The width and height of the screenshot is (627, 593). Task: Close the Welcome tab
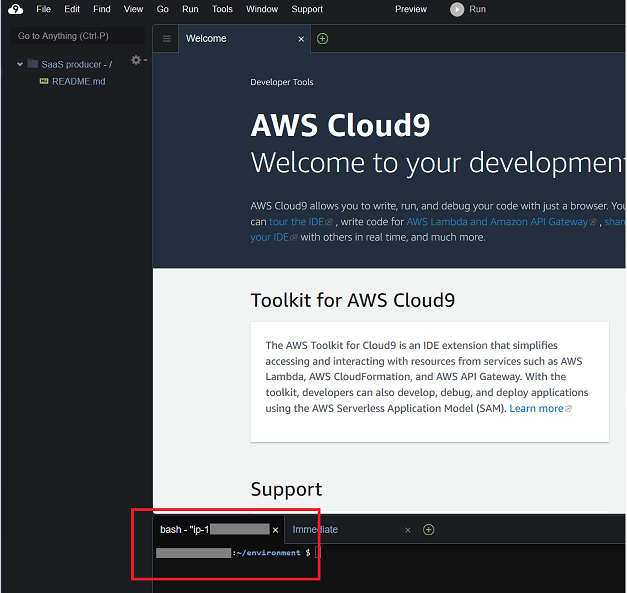click(301, 39)
